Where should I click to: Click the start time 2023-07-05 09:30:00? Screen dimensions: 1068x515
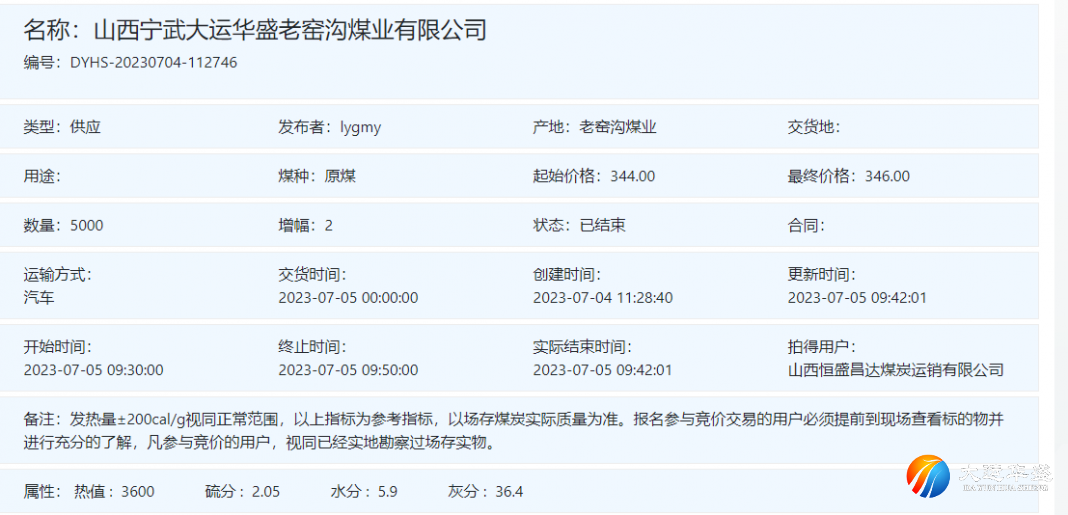pos(93,370)
